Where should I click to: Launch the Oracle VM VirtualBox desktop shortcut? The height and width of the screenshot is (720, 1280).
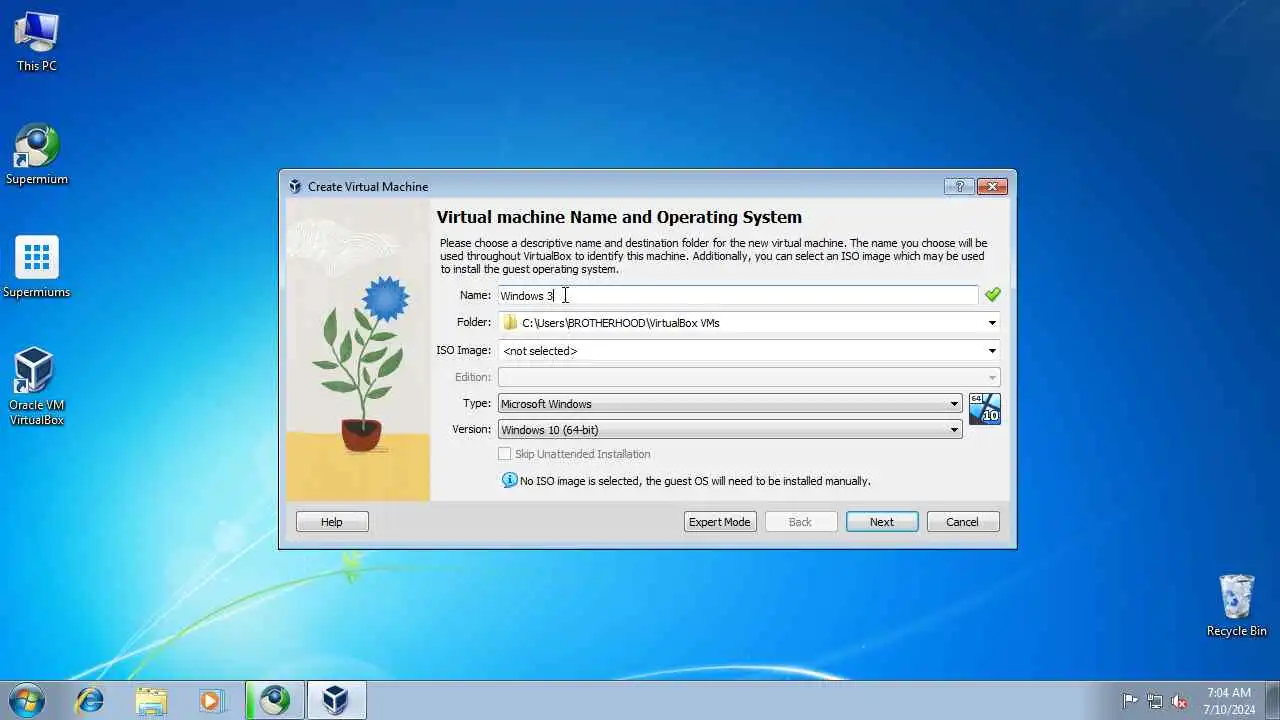pyautogui.click(x=36, y=386)
